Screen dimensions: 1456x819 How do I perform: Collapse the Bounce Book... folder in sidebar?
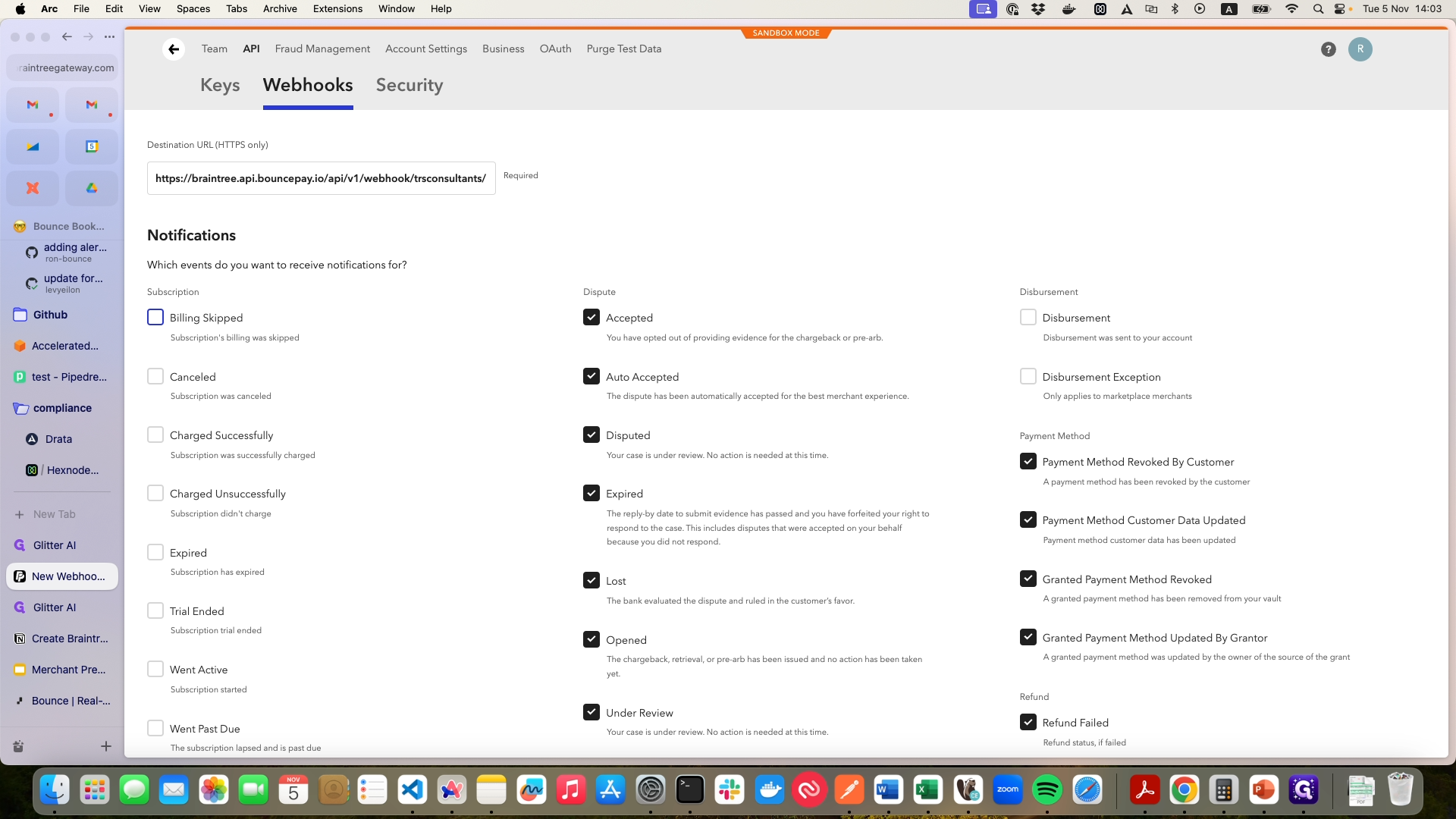click(x=62, y=226)
